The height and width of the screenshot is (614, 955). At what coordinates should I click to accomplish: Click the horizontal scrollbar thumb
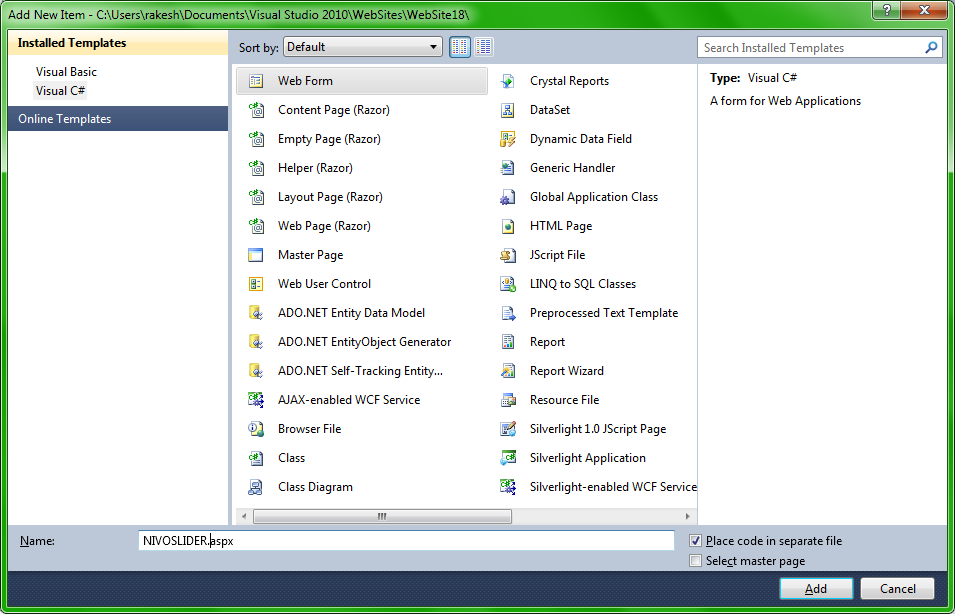(x=382, y=517)
